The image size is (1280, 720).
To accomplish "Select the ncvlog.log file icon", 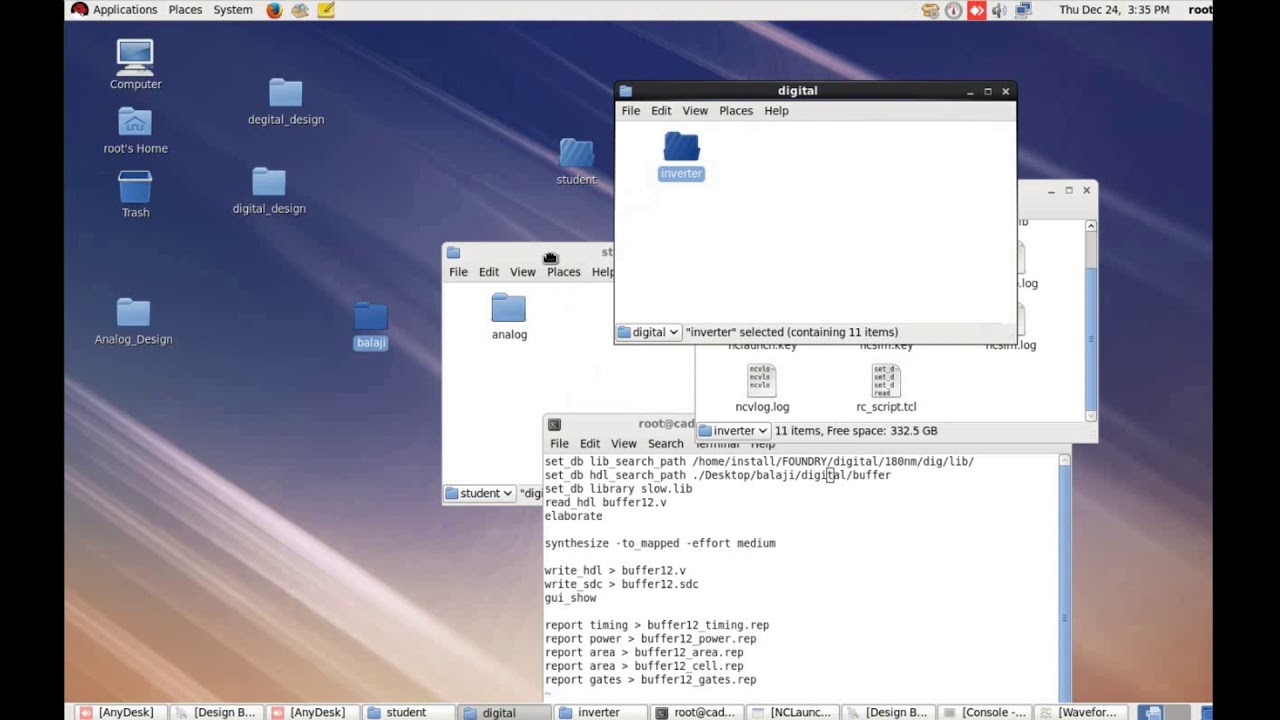I will [x=761, y=380].
